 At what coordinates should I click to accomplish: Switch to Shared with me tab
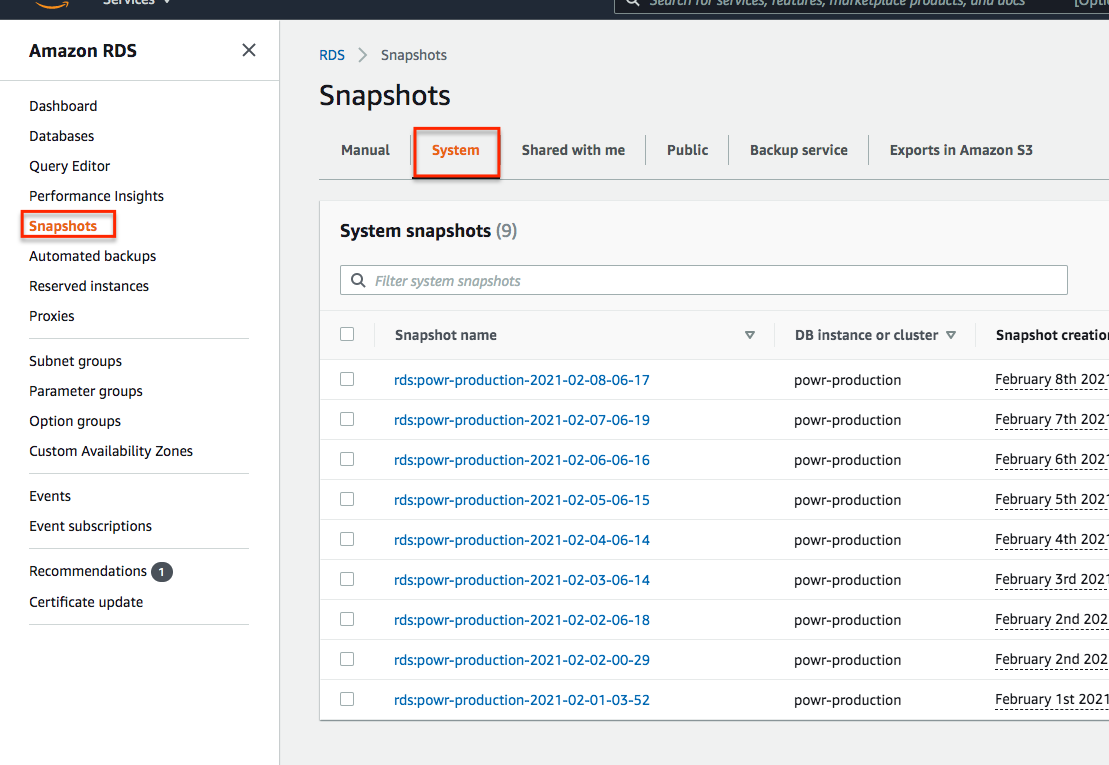click(573, 150)
